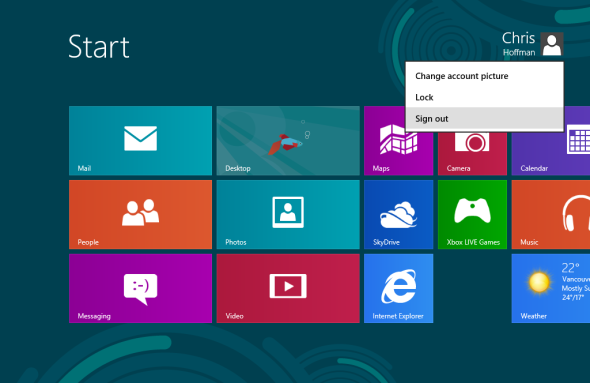Image resolution: width=590 pixels, height=383 pixels.
Task: Choose Lock from account menu
Action: tap(484, 97)
